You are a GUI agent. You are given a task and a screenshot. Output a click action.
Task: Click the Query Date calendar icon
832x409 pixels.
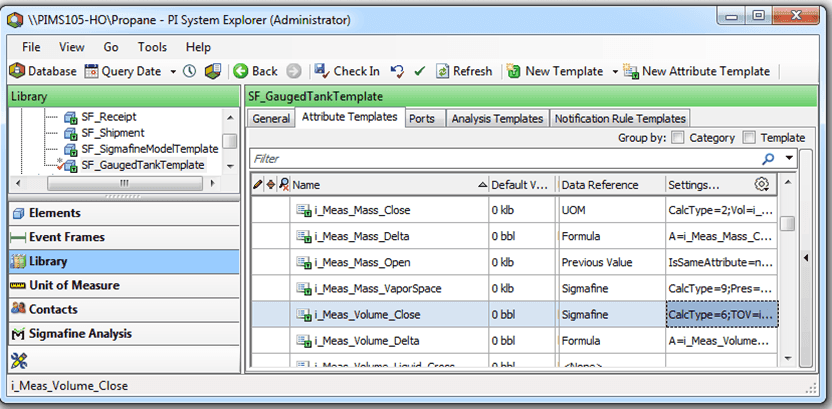[x=92, y=71]
